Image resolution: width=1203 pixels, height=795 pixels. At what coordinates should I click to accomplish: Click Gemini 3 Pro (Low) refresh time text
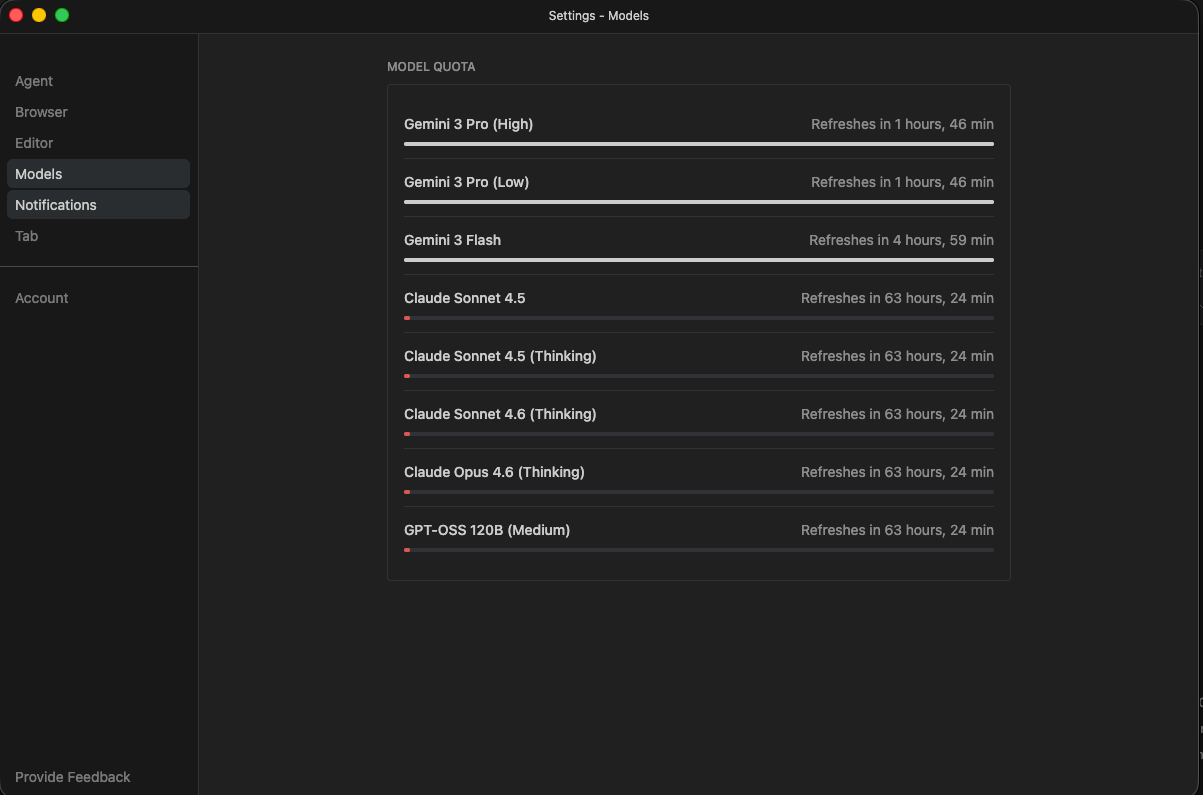tap(902, 182)
